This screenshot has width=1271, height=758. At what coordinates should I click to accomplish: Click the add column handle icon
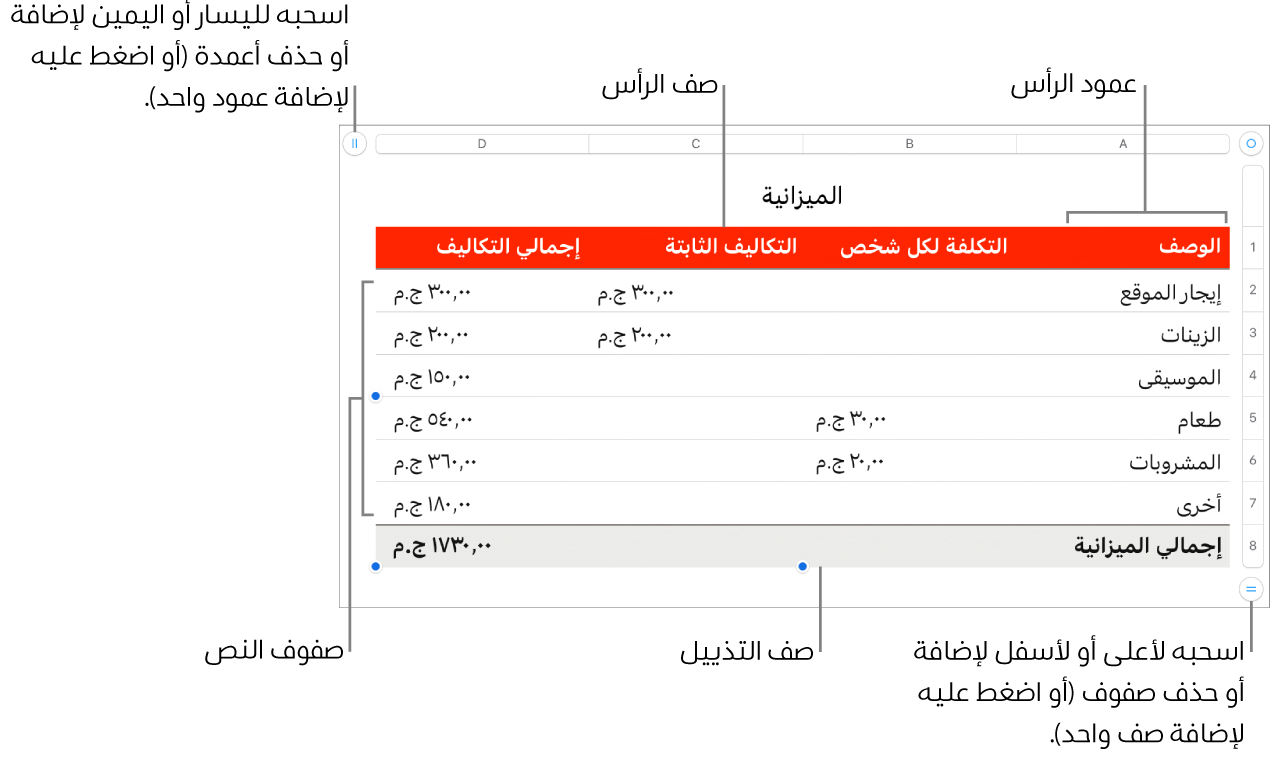point(354,144)
